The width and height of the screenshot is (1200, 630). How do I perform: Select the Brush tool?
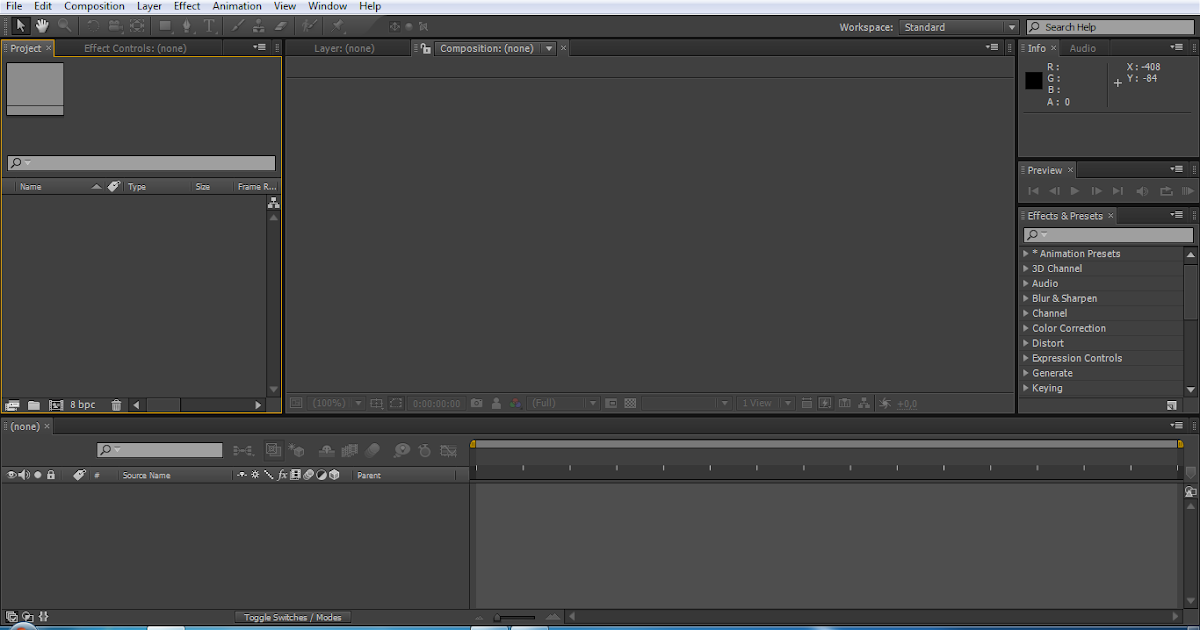point(239,26)
